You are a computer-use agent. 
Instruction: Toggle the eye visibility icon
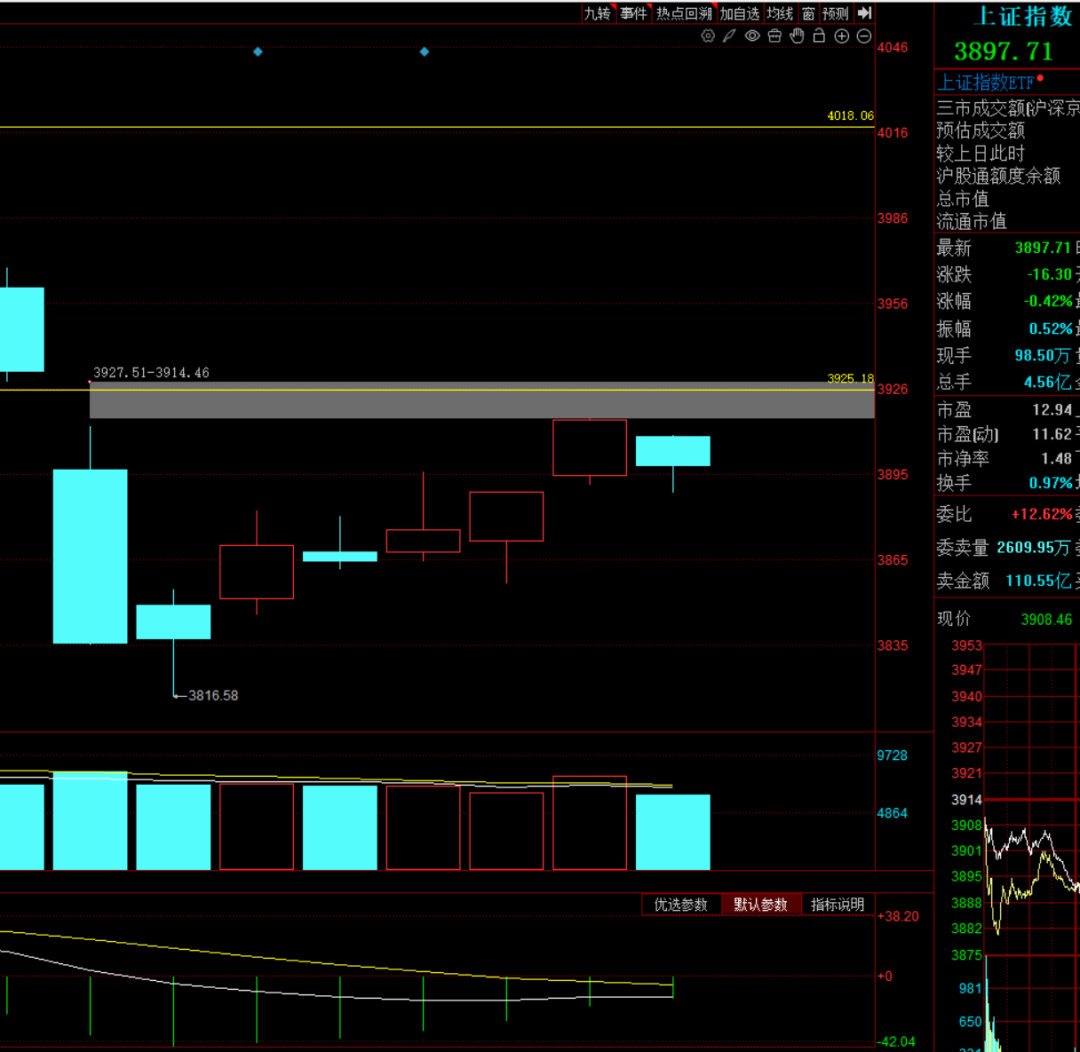[752, 36]
